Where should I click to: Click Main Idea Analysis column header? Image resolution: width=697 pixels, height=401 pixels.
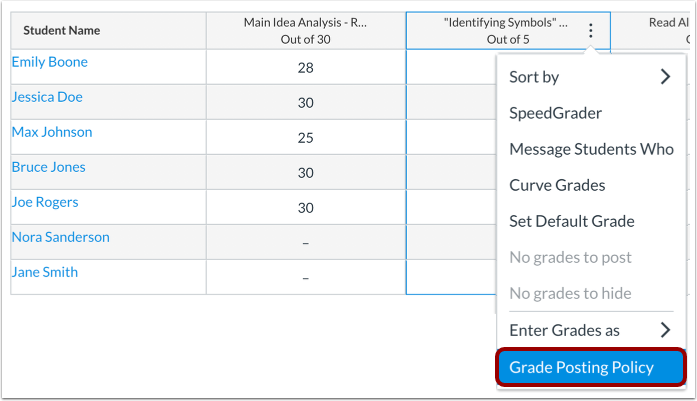tap(305, 30)
